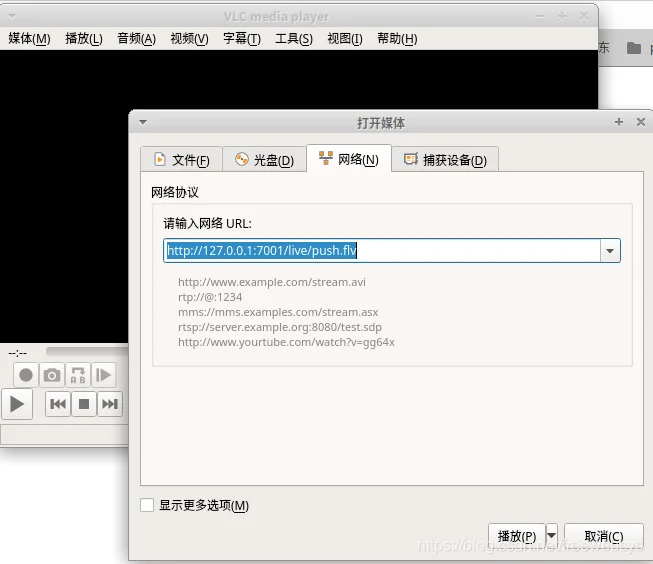Enable the 显示更多选项(M) checkbox
The height and width of the screenshot is (564, 653).
coord(147,505)
